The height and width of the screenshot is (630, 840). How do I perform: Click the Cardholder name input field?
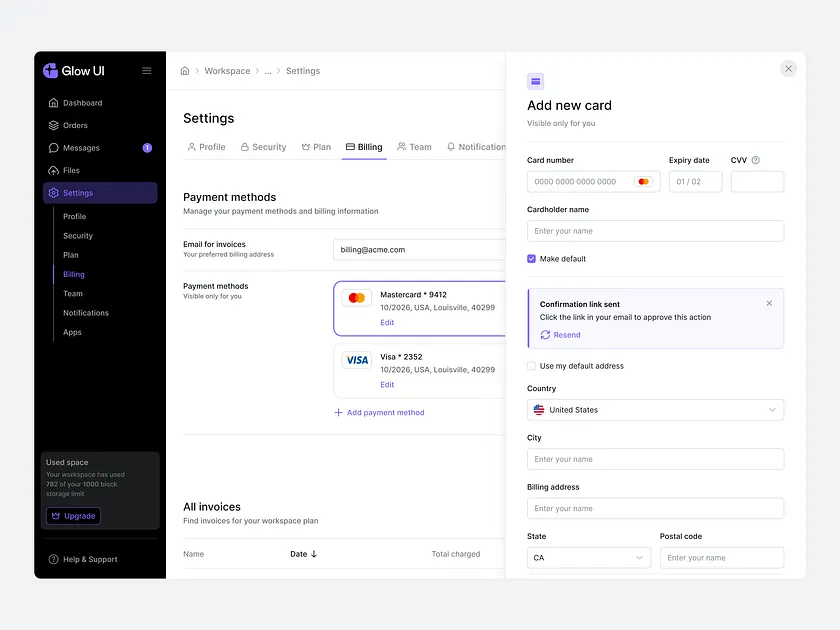tap(655, 230)
